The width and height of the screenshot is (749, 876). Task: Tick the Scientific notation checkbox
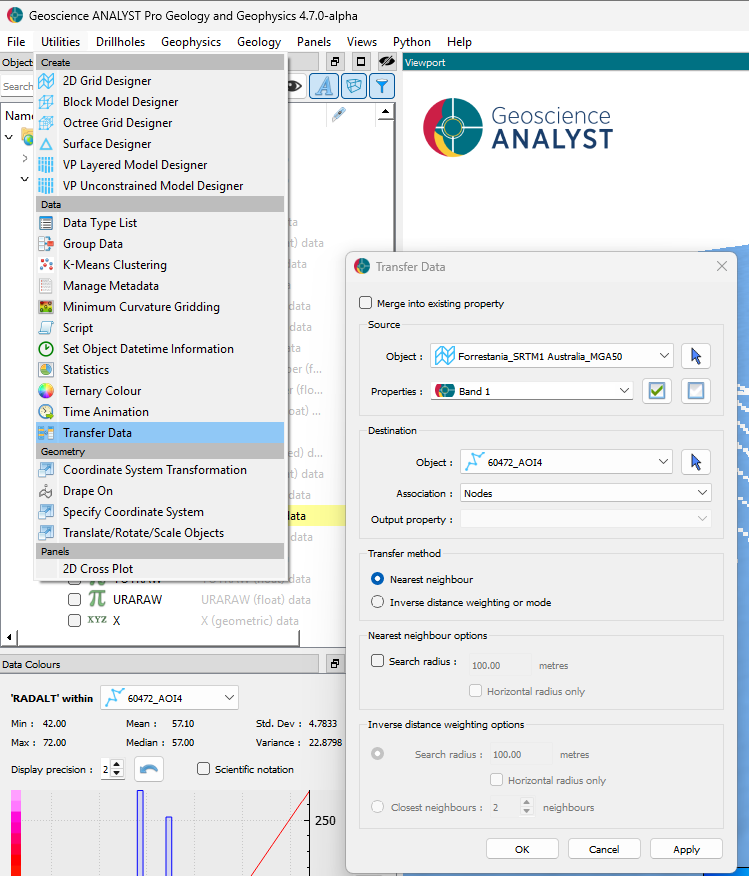(x=204, y=769)
